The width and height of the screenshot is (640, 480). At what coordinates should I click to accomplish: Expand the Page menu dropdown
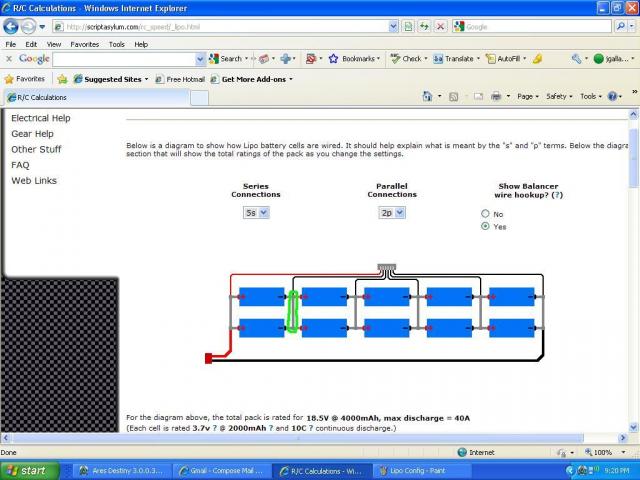coord(527,97)
